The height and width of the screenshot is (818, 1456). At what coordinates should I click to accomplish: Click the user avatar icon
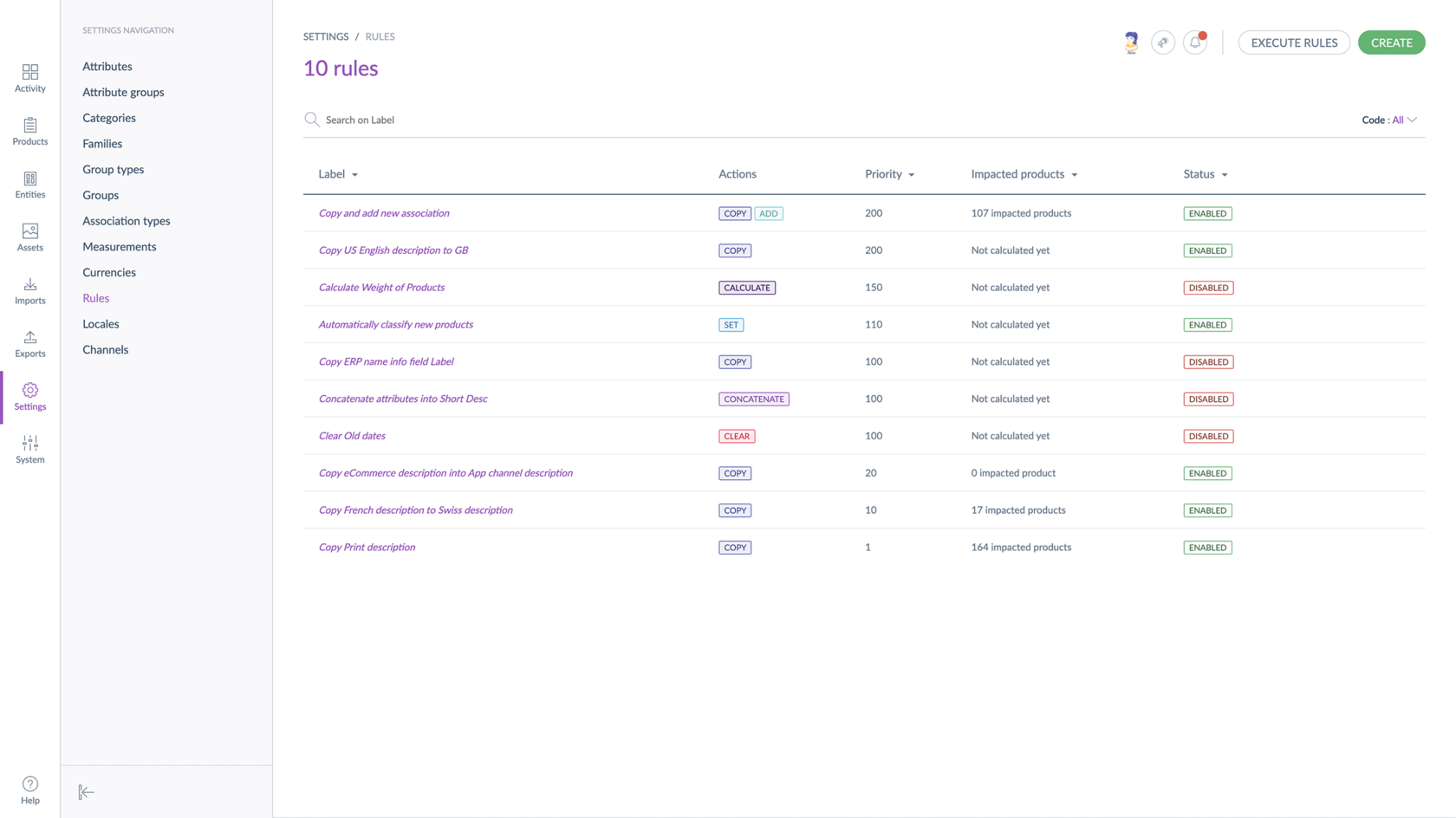1131,42
